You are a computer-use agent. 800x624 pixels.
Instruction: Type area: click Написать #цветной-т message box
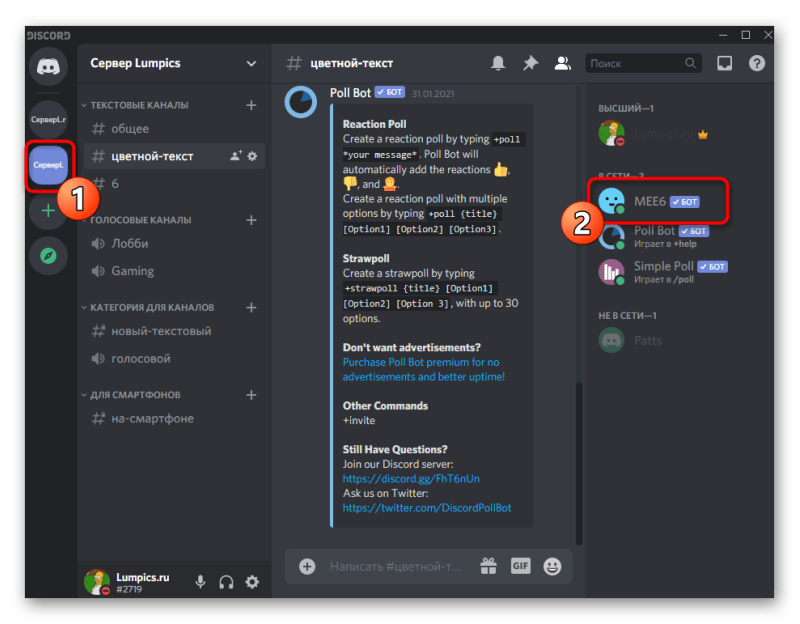click(x=395, y=566)
